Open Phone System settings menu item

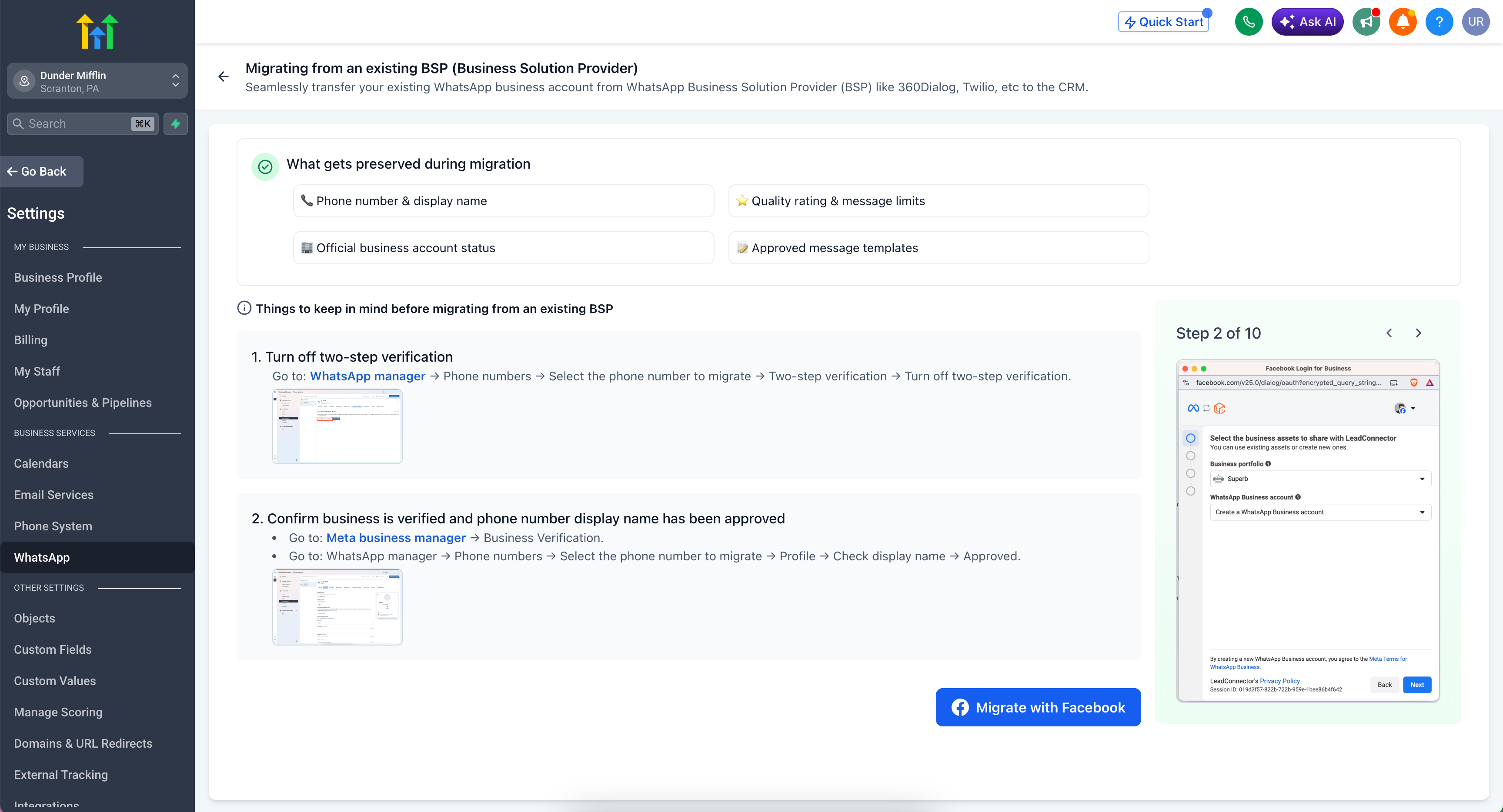click(53, 526)
